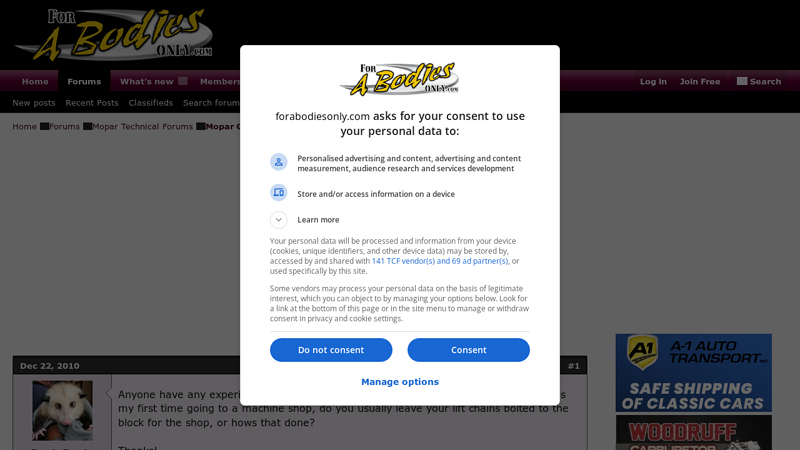Click the dialog's For A Bodies logo

tap(399, 79)
